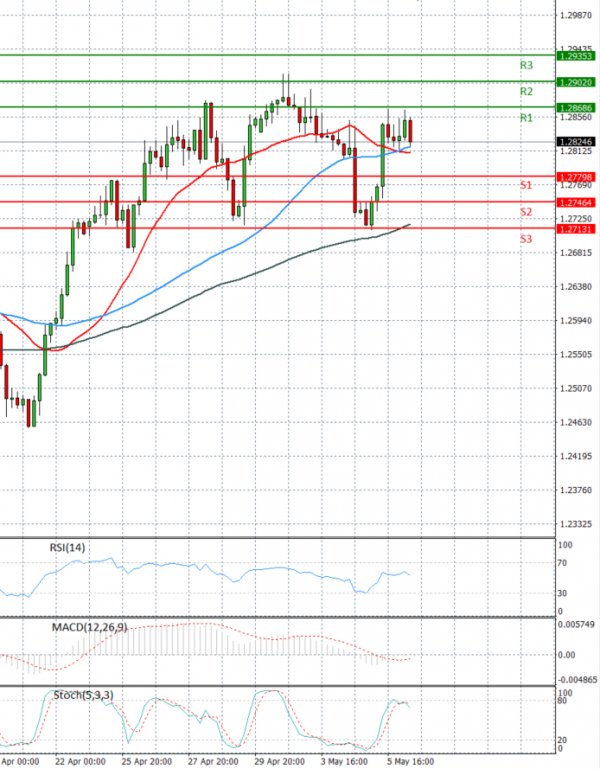Click the RSI scale value 30
The image size is (600, 769).
(x=562, y=593)
